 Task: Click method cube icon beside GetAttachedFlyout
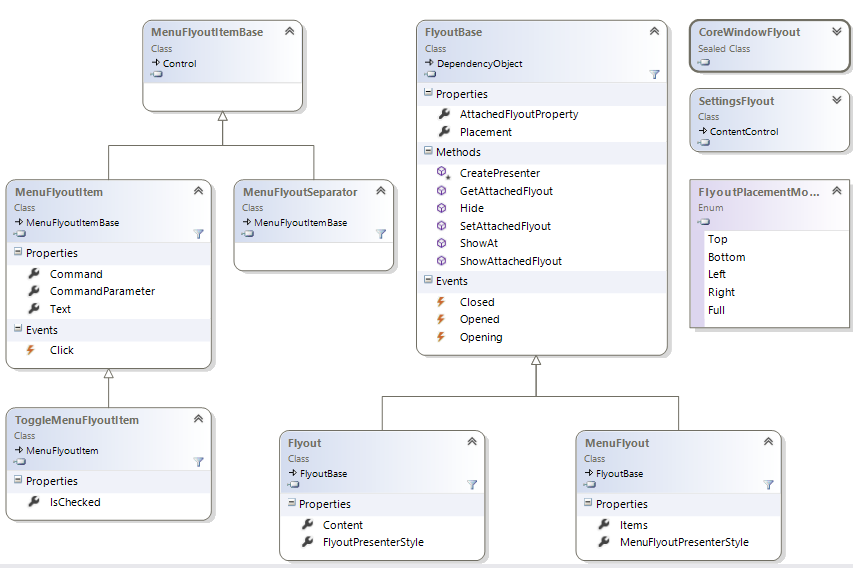442,191
